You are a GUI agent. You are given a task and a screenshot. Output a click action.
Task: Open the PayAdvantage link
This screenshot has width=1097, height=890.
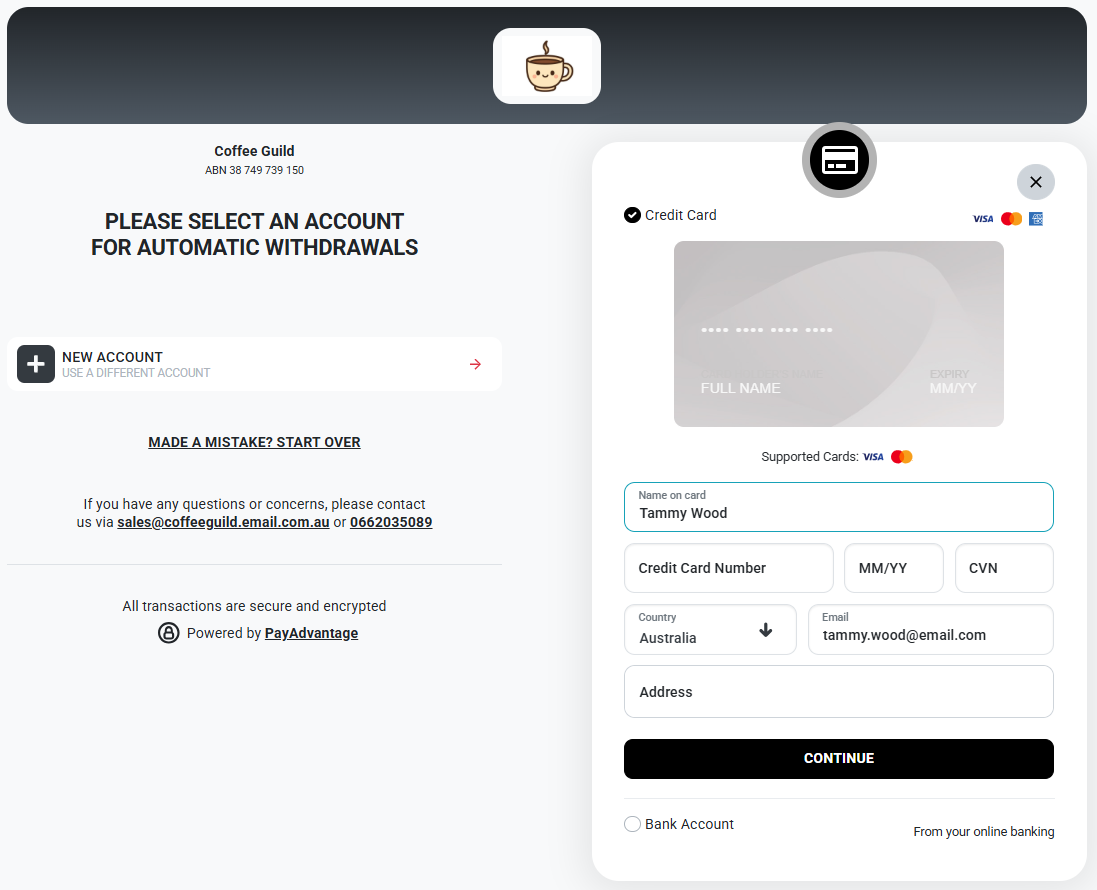[311, 633]
